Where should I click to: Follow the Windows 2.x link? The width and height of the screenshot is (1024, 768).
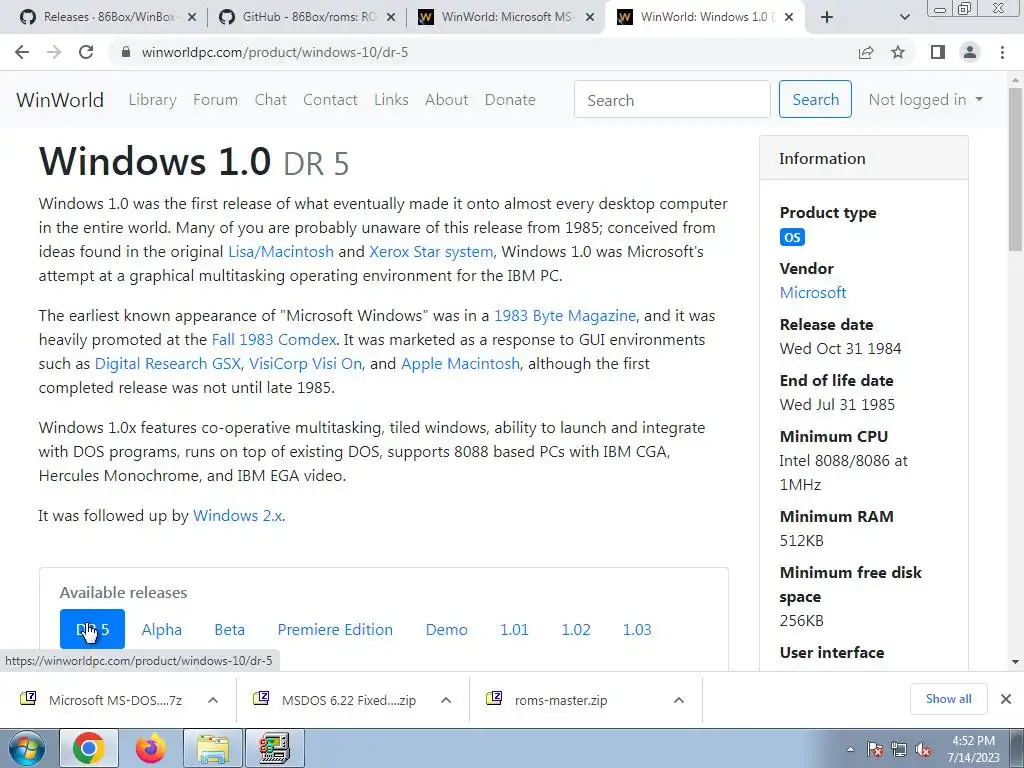coord(238,516)
